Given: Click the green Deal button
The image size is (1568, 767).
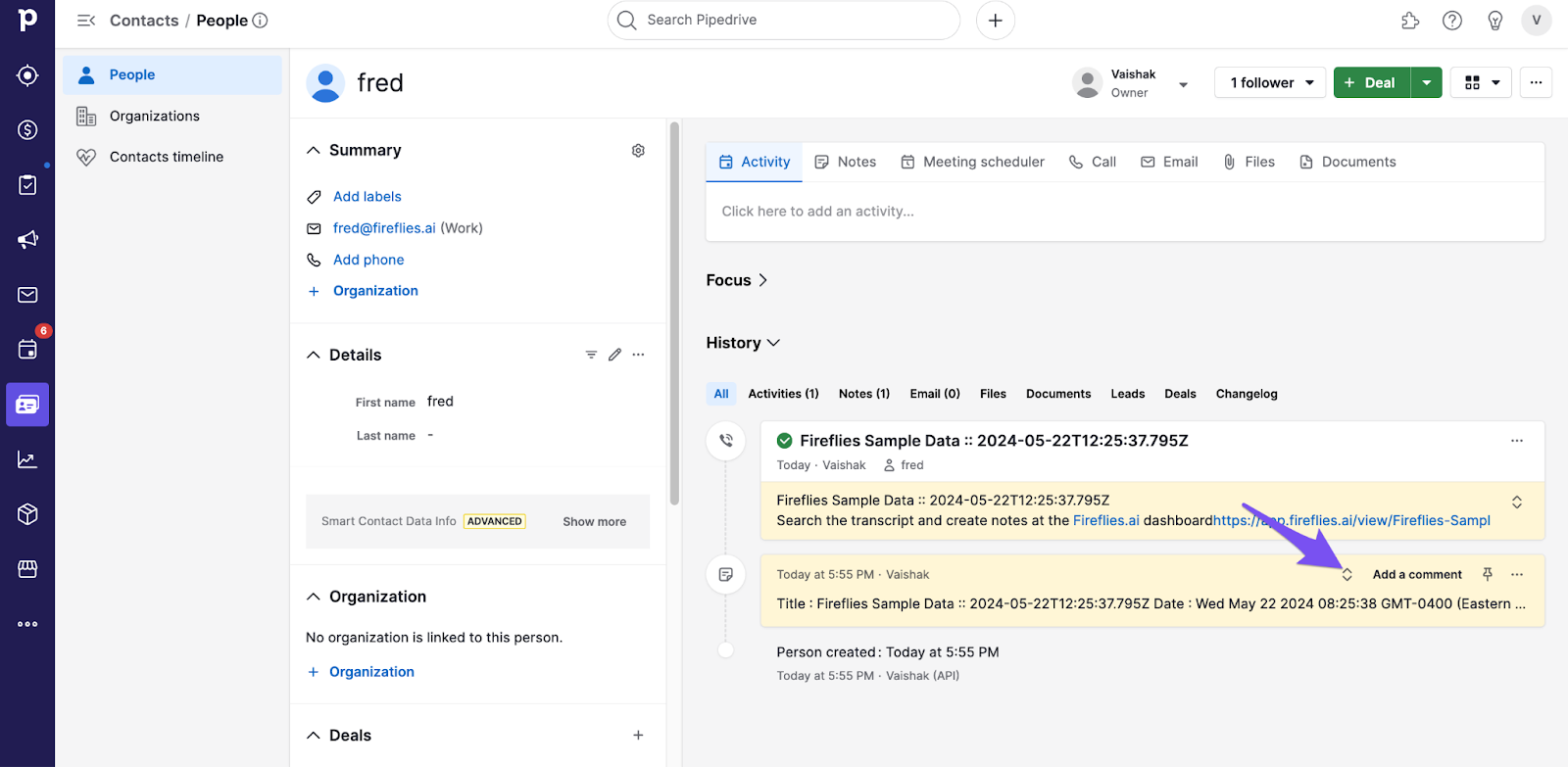Looking at the screenshot, I should 1372,83.
